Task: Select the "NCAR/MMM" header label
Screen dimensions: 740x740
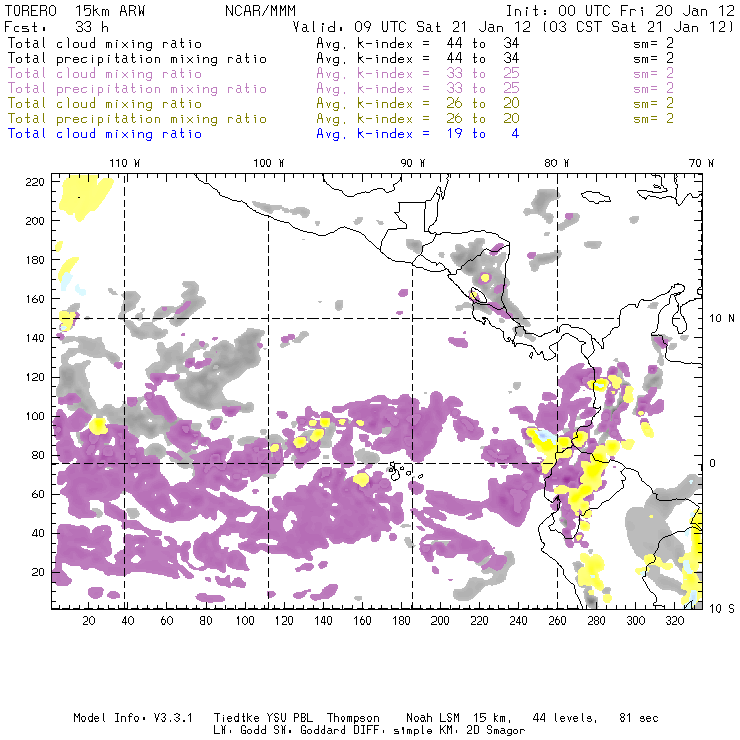Action: [x=260, y=11]
